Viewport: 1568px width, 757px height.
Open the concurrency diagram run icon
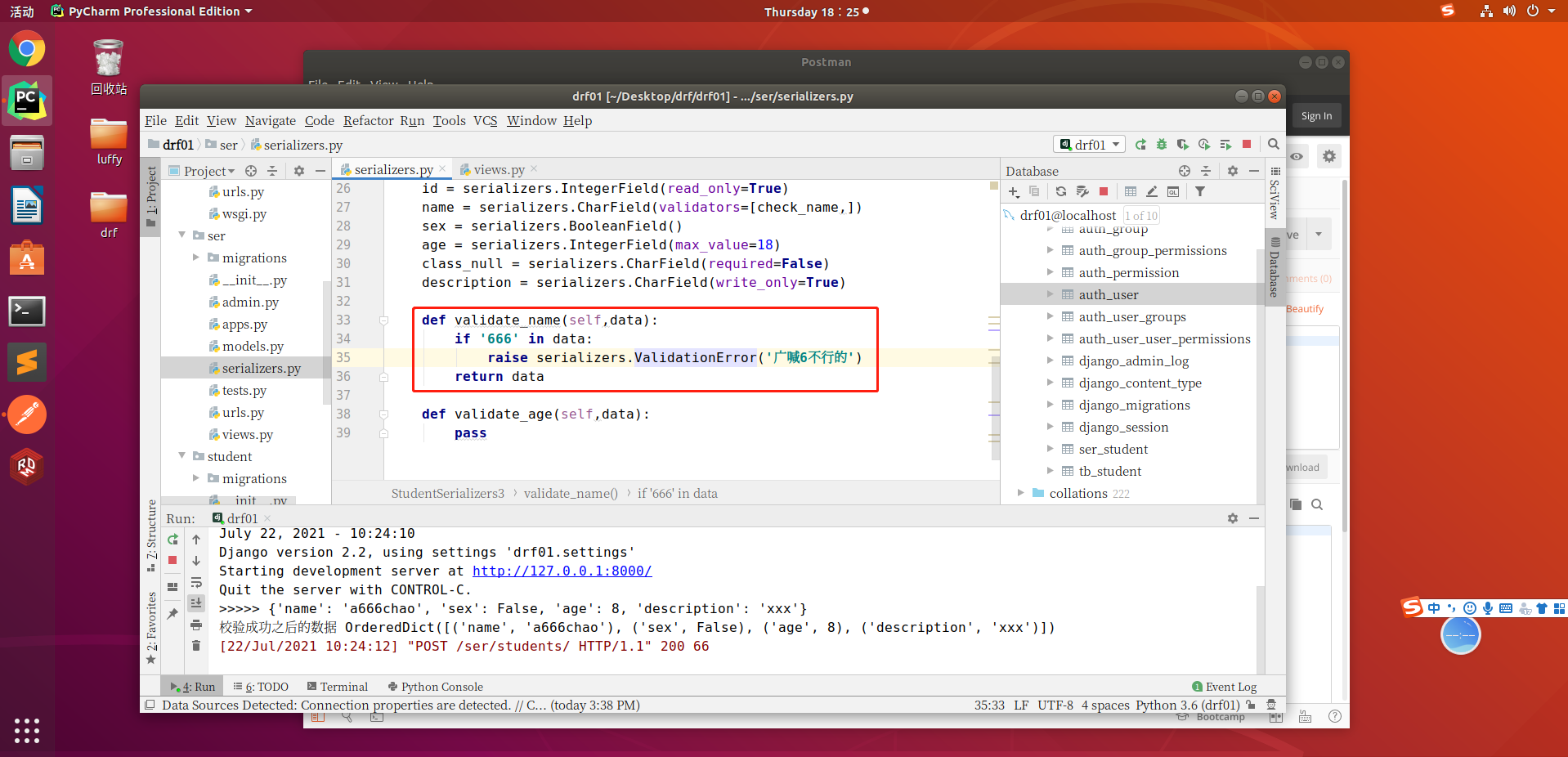pos(1225,145)
